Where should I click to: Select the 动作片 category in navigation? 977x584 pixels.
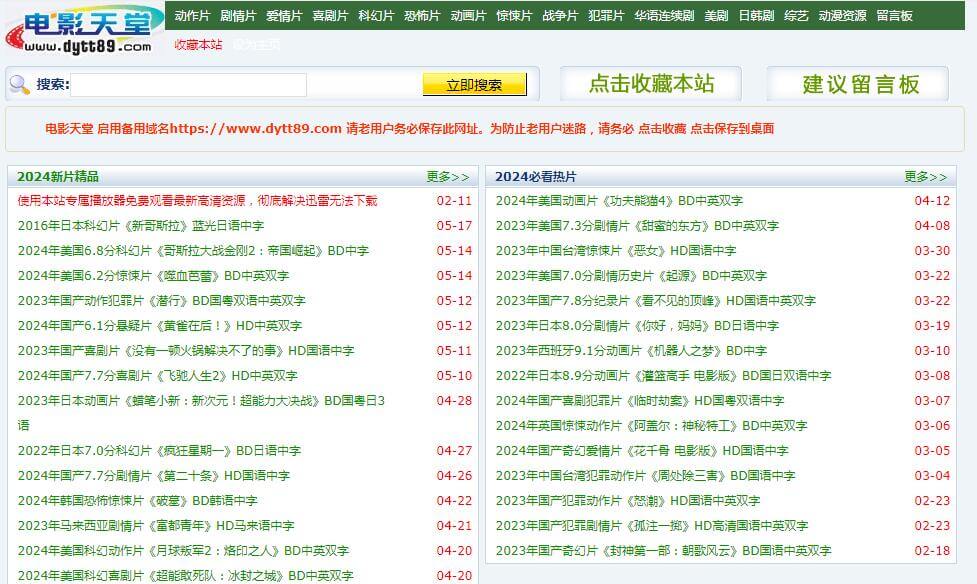pos(191,15)
